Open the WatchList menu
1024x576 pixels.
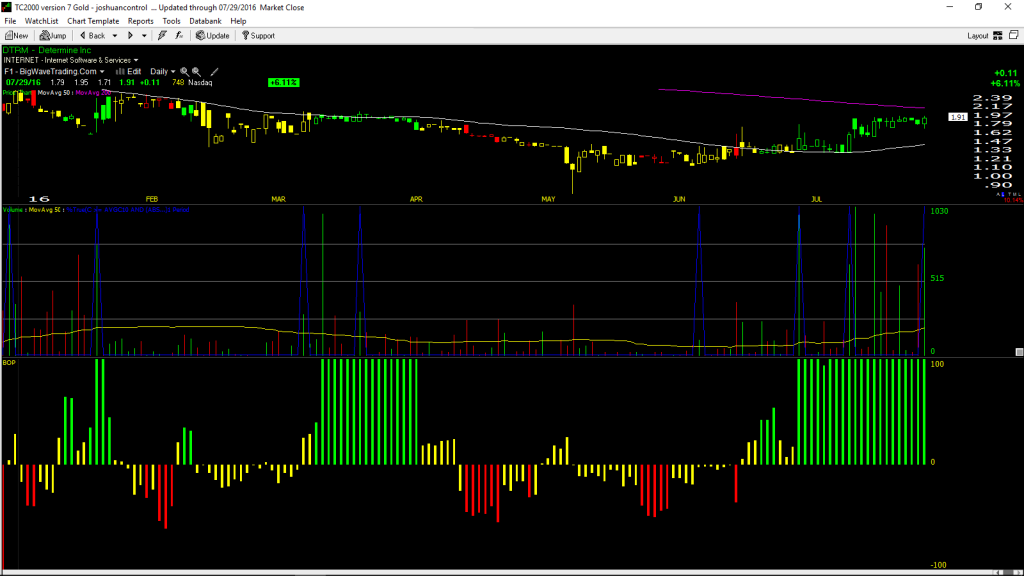(x=41, y=22)
